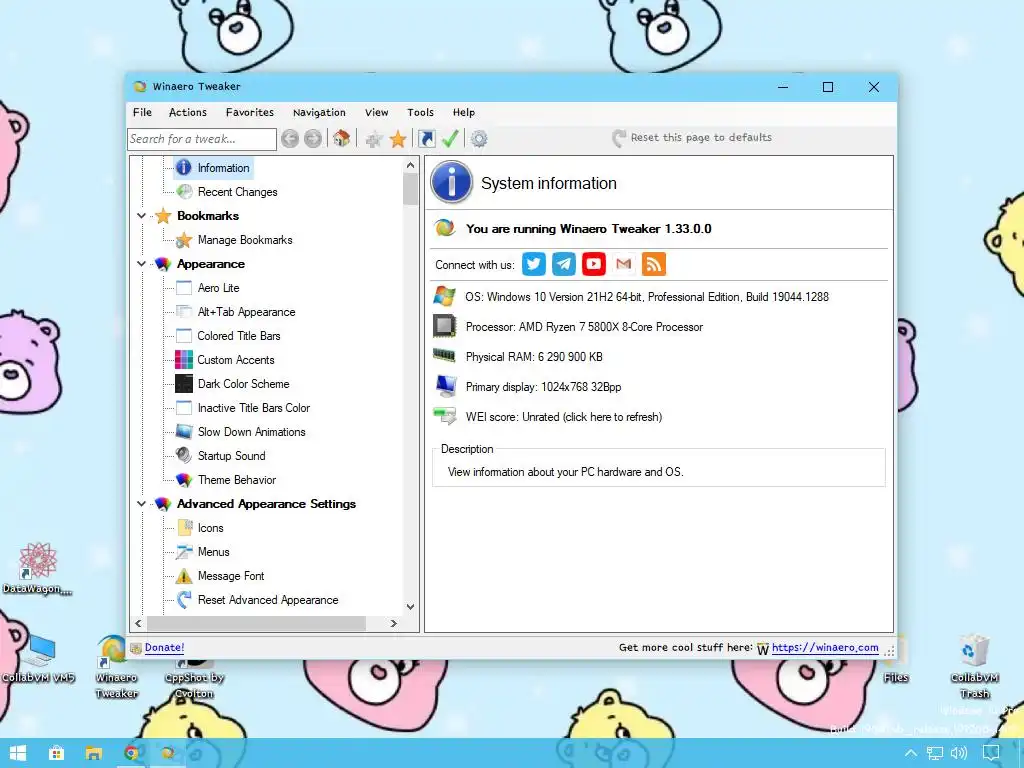Click WEI score refresh text
The image size is (1024, 768).
564,417
